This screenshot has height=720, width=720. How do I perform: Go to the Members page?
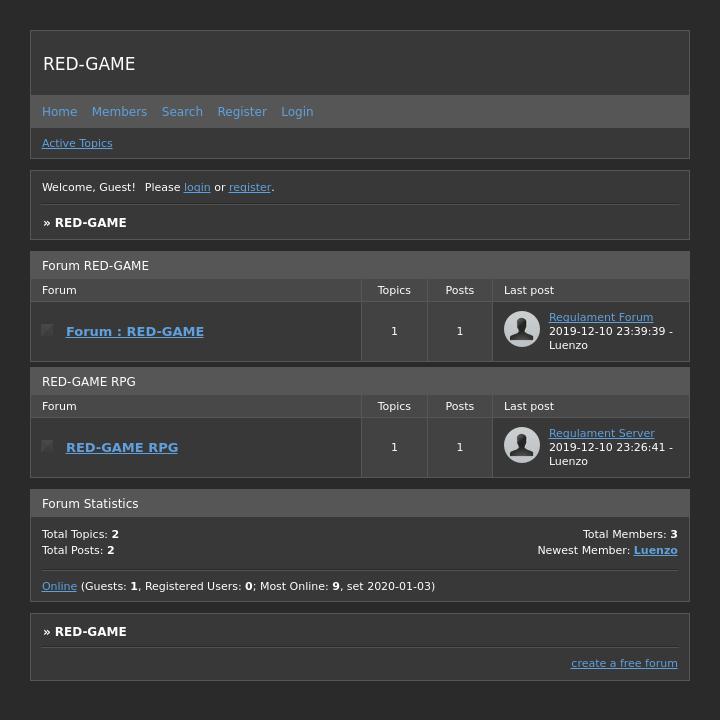pyautogui.click(x=119, y=112)
